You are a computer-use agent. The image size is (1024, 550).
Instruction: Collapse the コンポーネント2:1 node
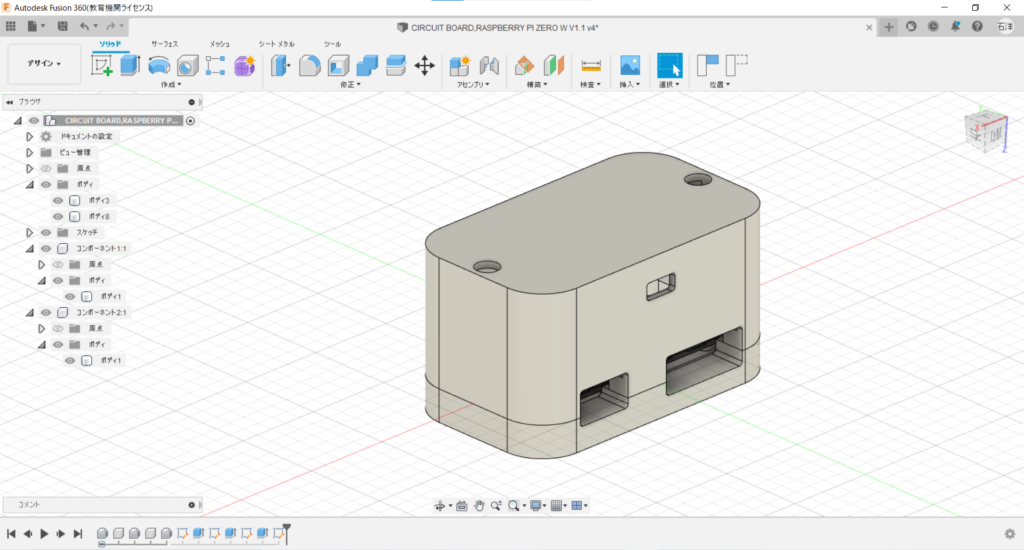pyautogui.click(x=29, y=312)
